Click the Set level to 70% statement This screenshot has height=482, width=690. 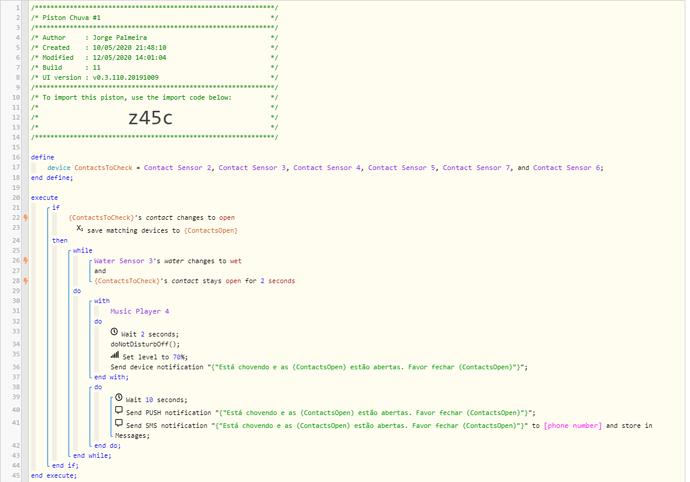click(155, 357)
